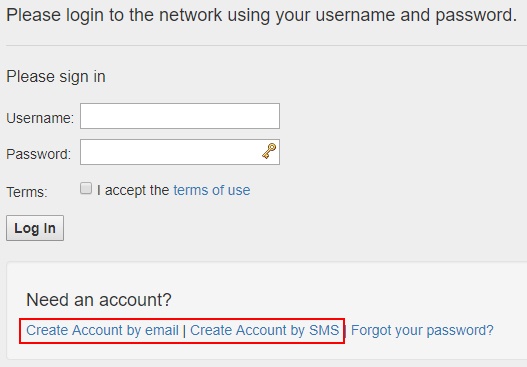Open the terms of use link

[x=212, y=190]
